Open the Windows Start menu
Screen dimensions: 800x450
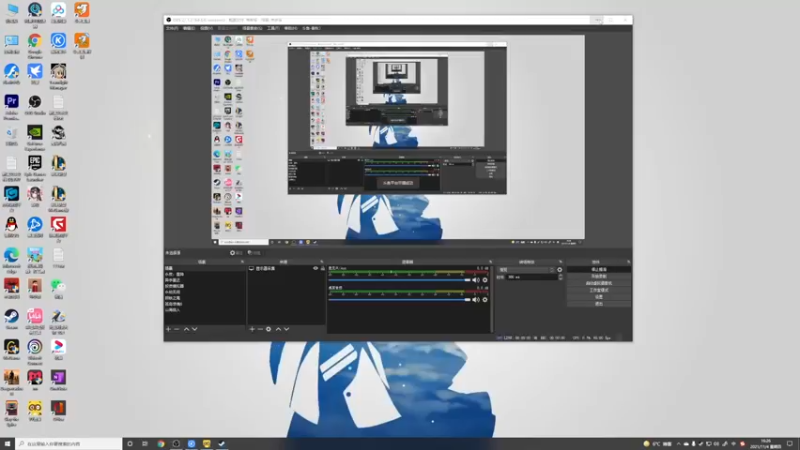(7, 444)
